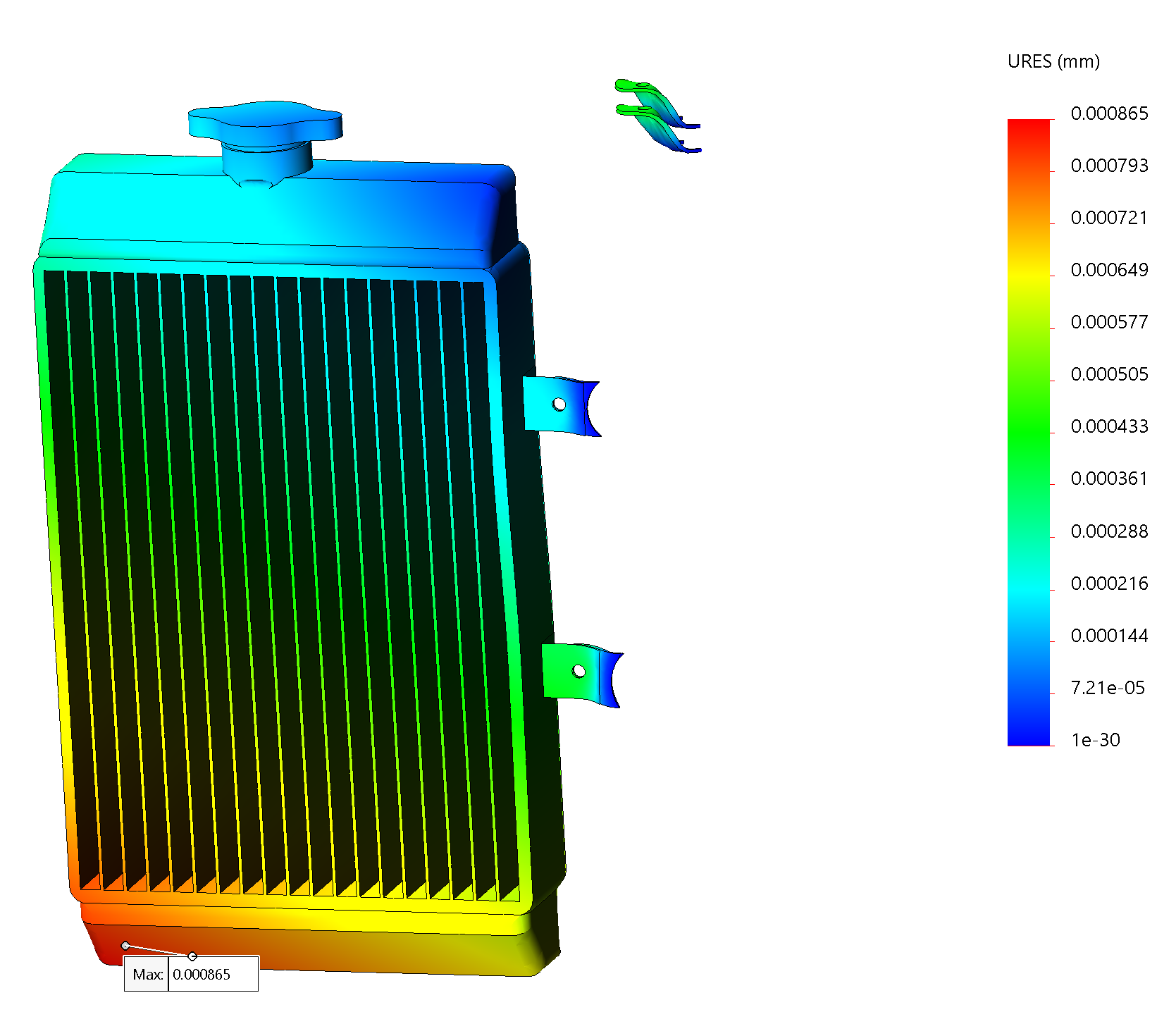
Task: Select the 0.000721 legend value
Action: [1109, 218]
